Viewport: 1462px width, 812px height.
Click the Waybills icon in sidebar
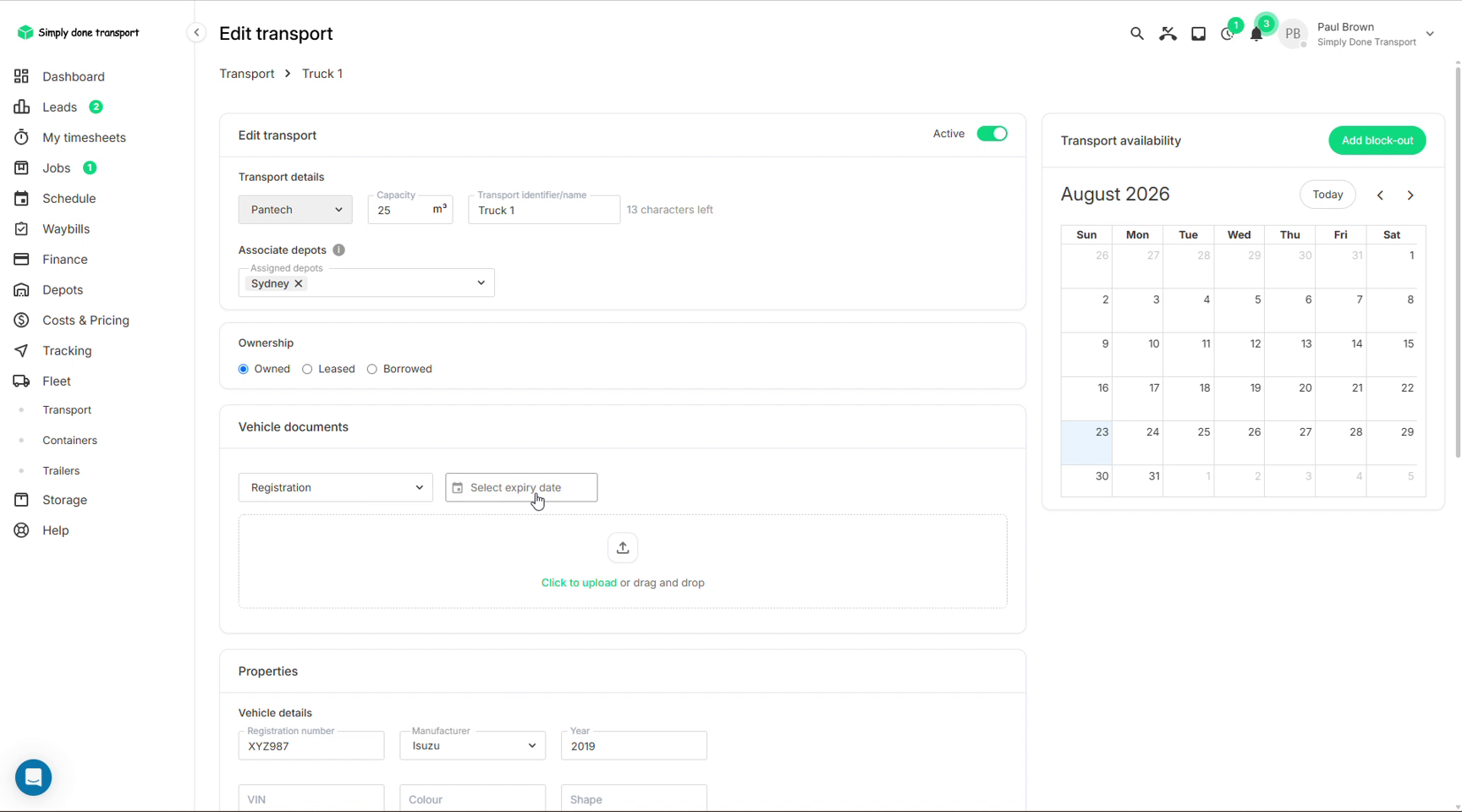tap(22, 228)
